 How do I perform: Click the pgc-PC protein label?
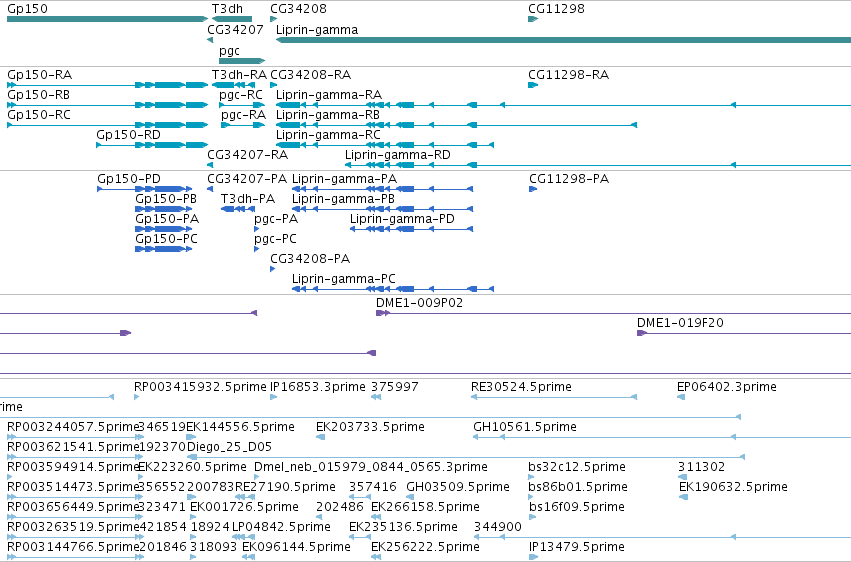pyautogui.click(x=275, y=239)
